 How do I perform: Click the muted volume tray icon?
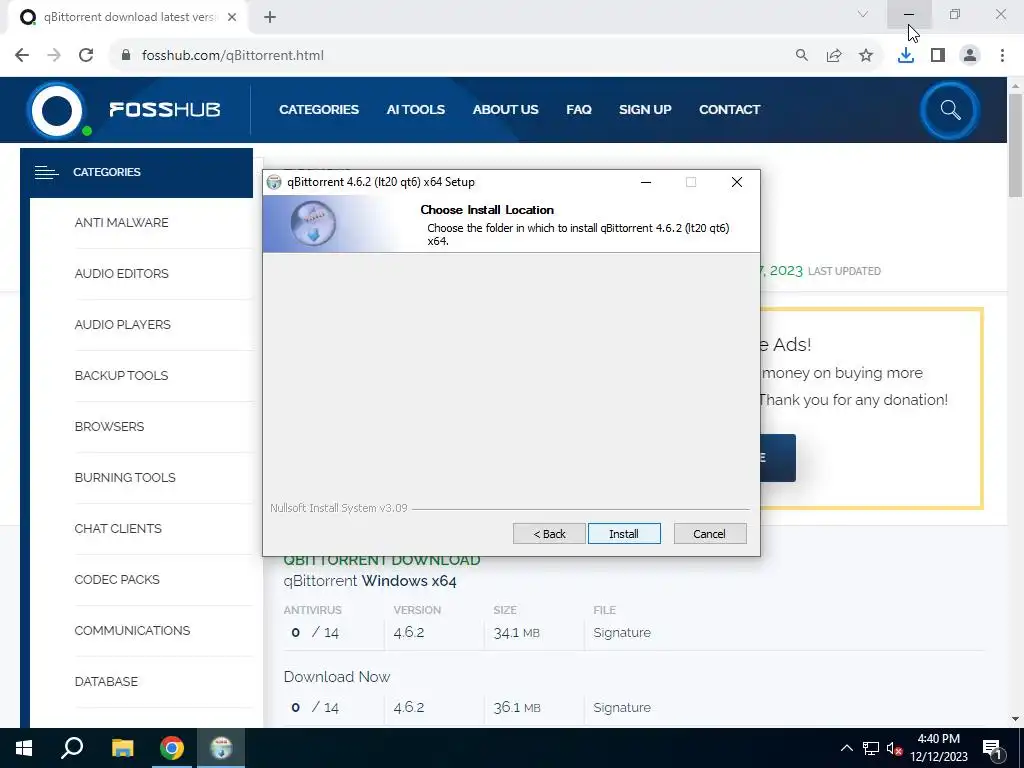pyautogui.click(x=895, y=748)
